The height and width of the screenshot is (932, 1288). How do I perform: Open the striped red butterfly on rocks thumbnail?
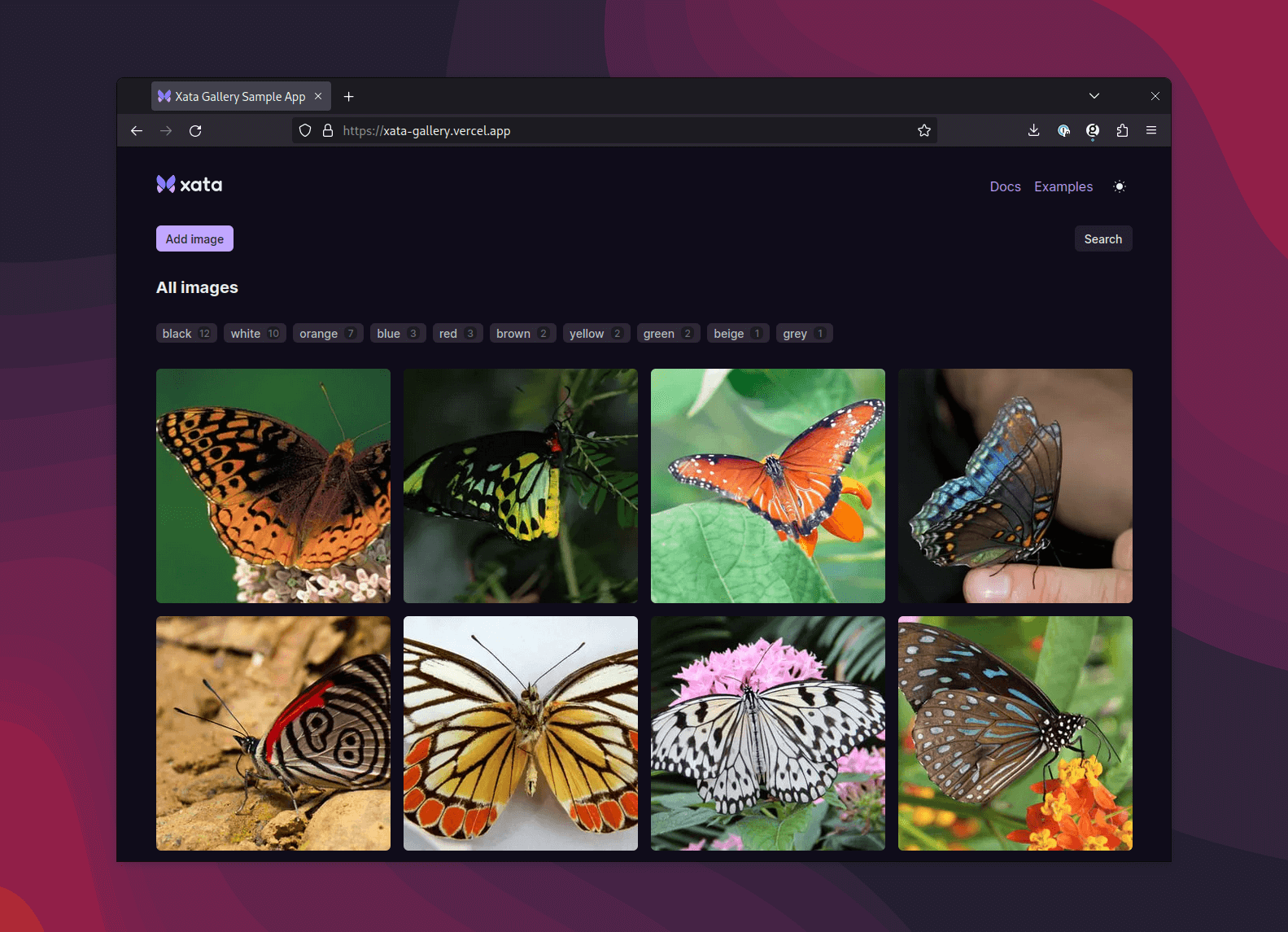point(273,733)
